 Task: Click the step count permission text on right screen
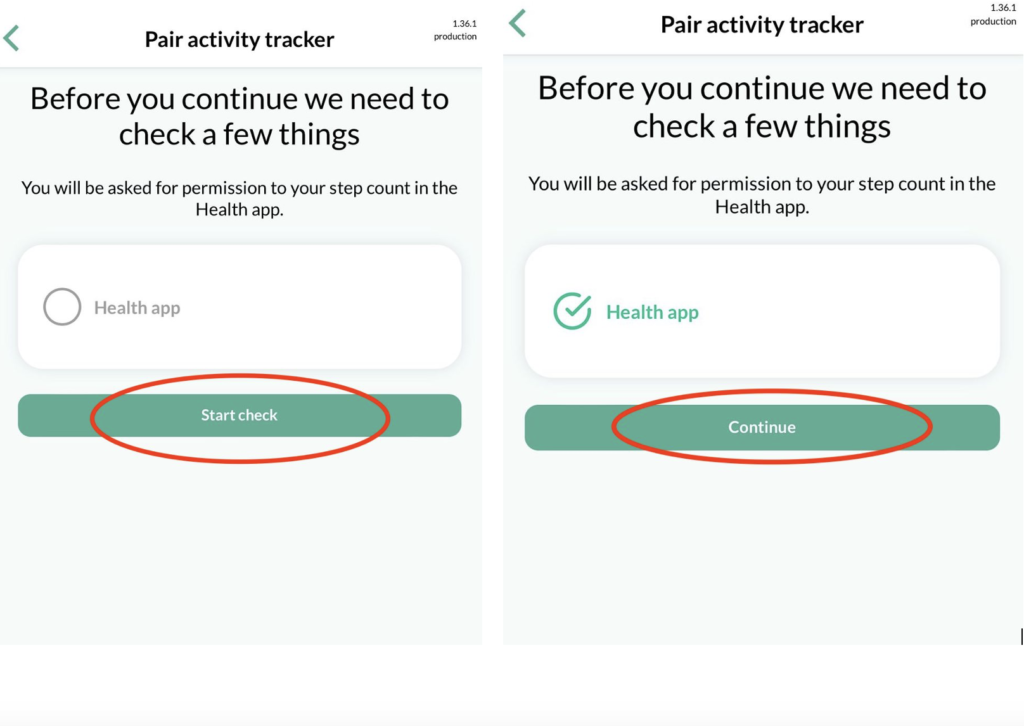[x=762, y=195]
